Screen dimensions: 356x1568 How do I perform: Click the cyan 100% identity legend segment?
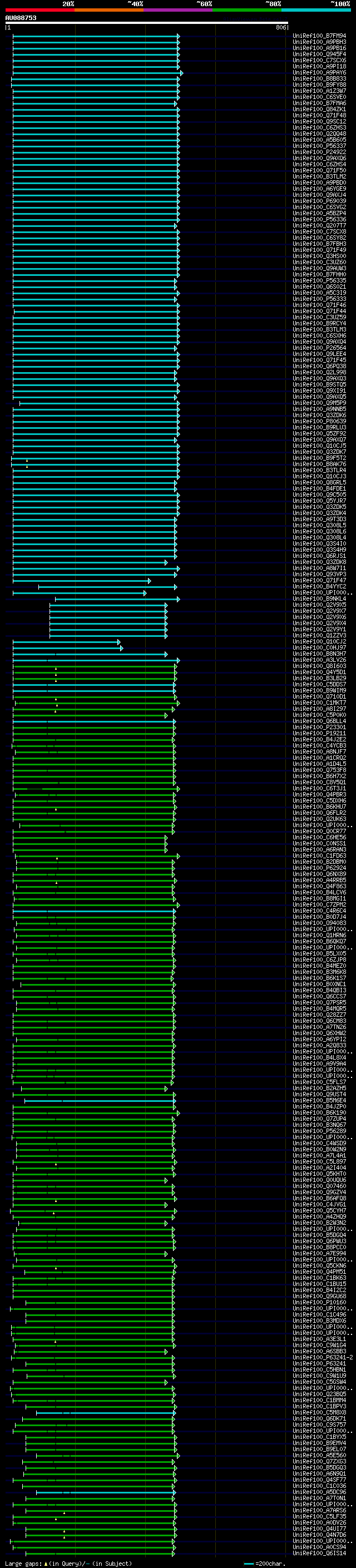click(317, 10)
